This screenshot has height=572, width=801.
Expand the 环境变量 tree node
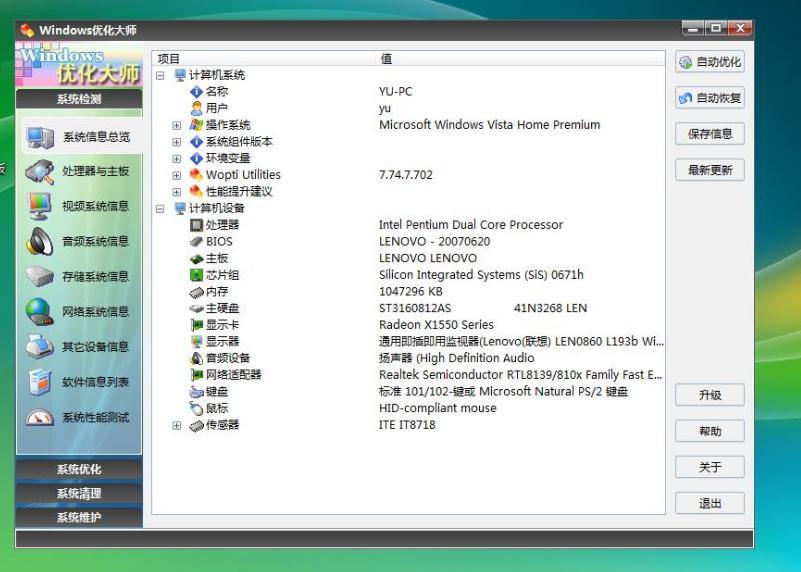coord(177,159)
